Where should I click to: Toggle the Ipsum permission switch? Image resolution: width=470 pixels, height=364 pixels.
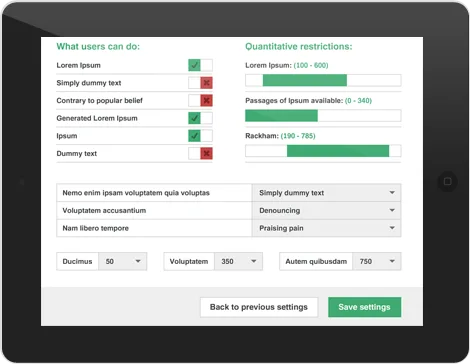200,136
